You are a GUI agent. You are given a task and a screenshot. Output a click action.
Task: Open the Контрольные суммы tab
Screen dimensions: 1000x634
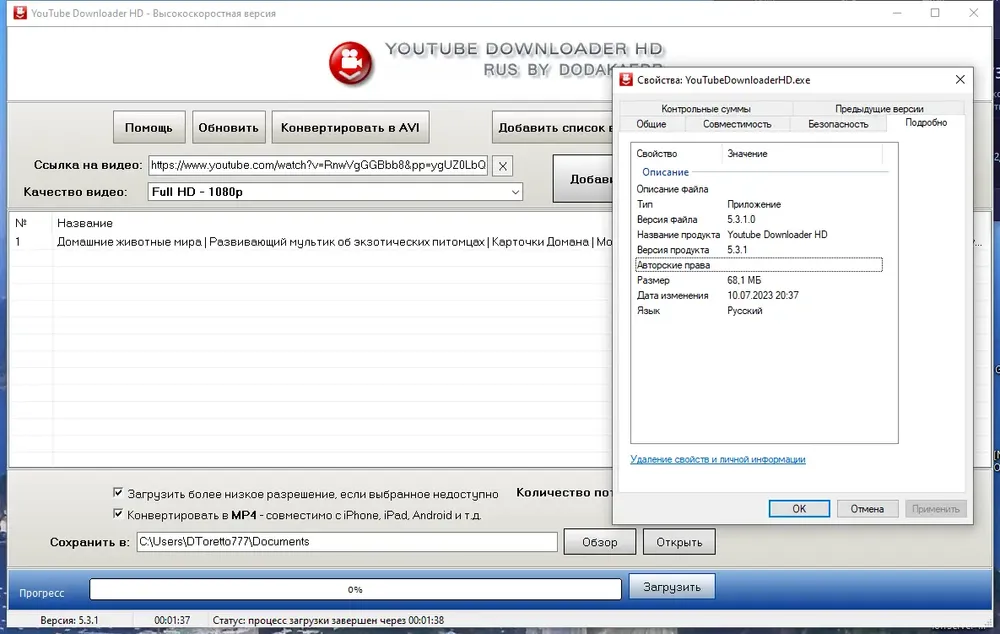click(706, 108)
